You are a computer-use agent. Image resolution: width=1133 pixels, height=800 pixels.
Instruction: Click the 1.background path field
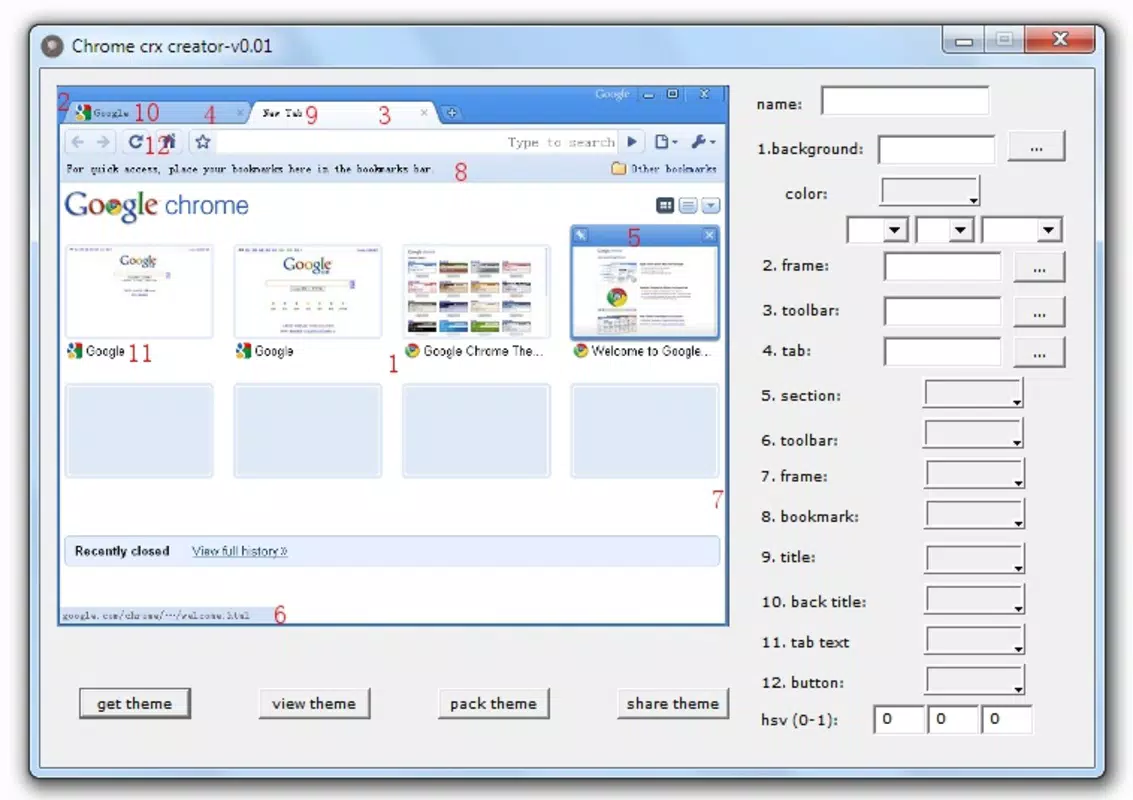[936, 150]
